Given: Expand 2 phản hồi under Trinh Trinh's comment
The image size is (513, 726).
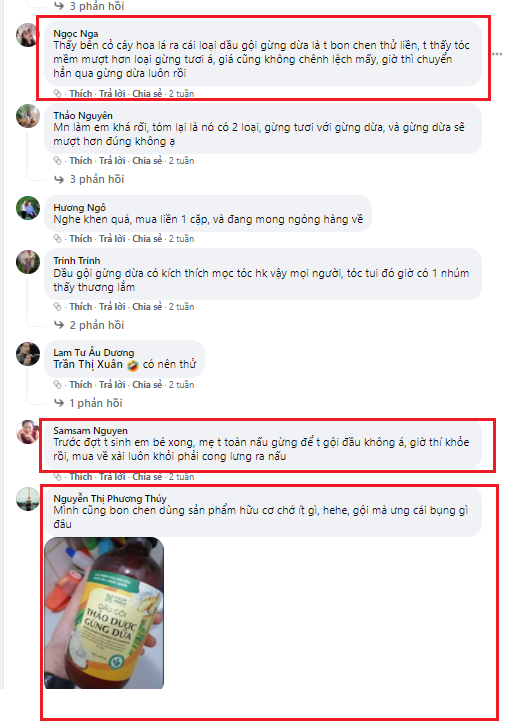Looking at the screenshot, I should click(x=89, y=325).
